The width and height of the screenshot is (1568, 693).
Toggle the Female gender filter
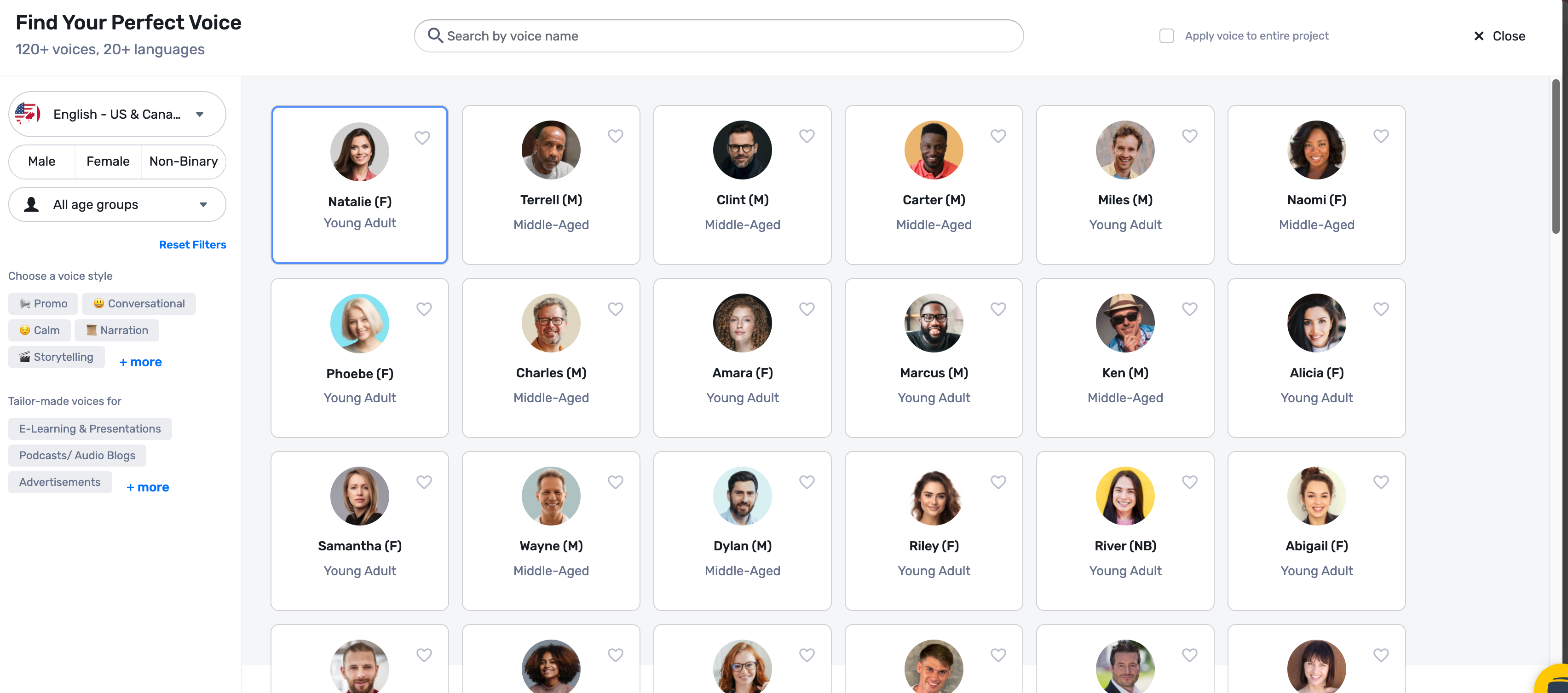click(108, 162)
